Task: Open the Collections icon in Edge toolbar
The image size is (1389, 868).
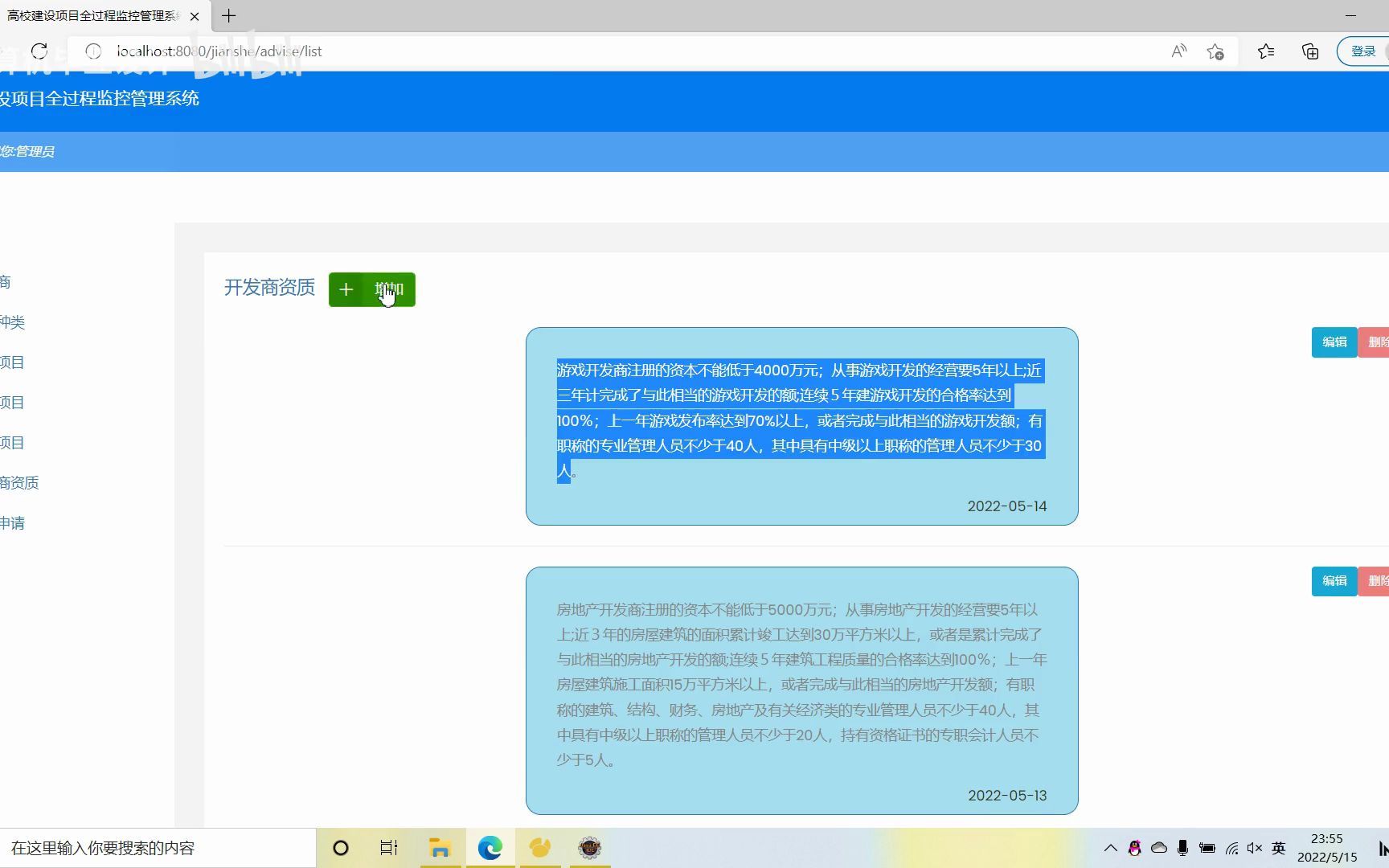Action: pos(1310,51)
